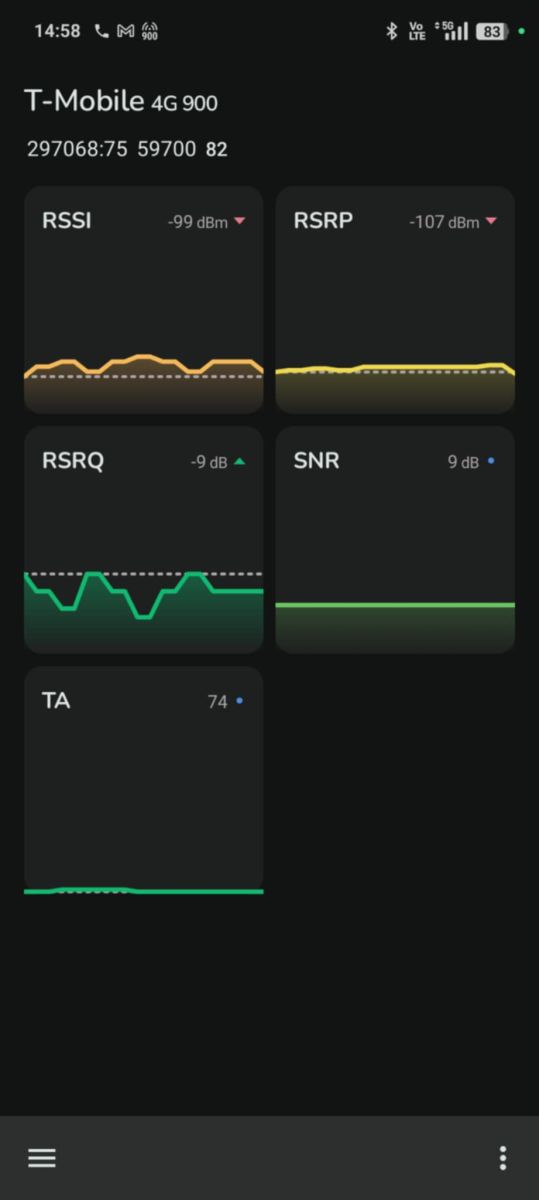Image resolution: width=539 pixels, height=1200 pixels.
Task: Tap the green up-arrow next to RSRQ
Action: [238, 461]
